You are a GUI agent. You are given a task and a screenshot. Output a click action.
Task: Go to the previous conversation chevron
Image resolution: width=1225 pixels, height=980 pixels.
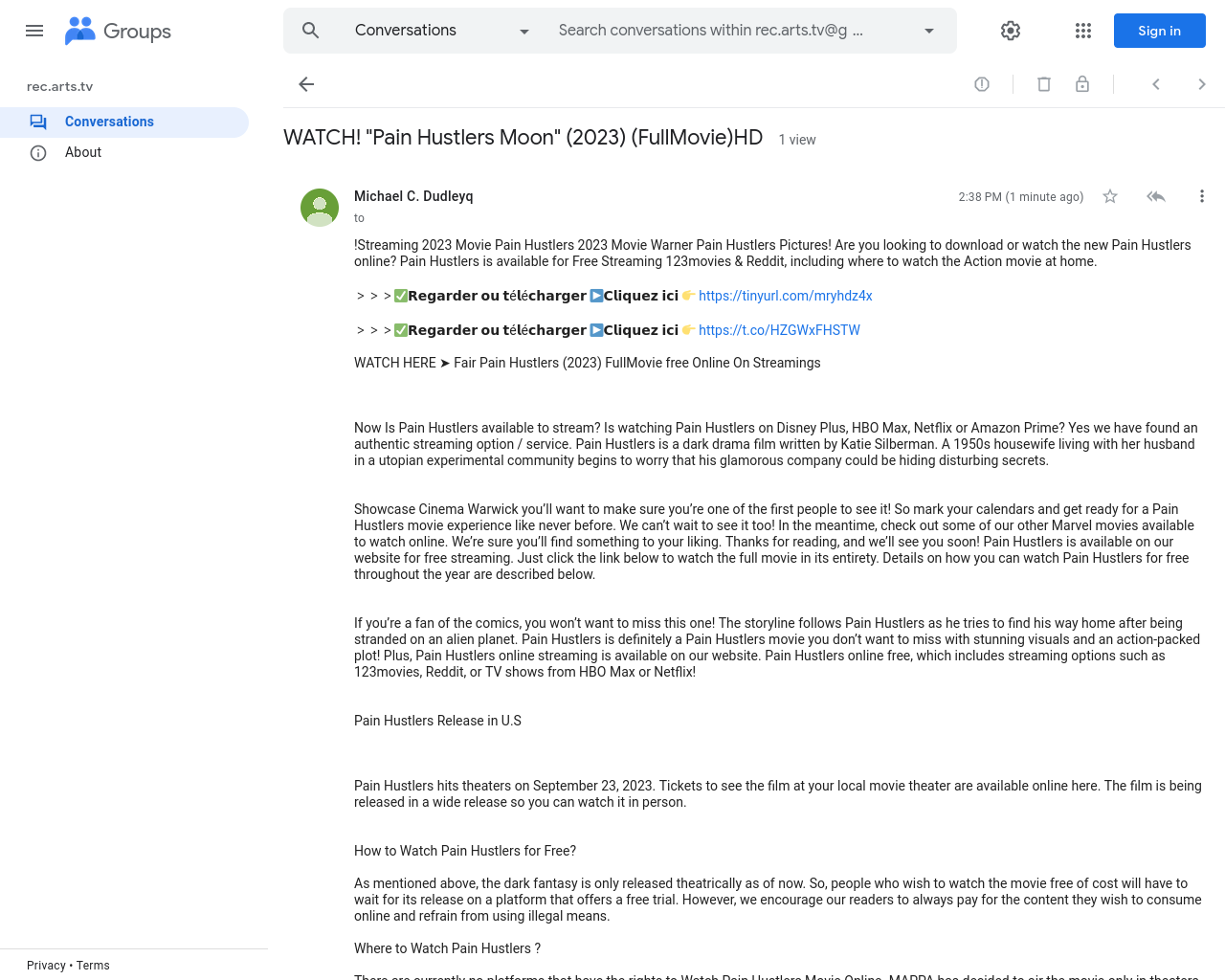coord(1156,84)
